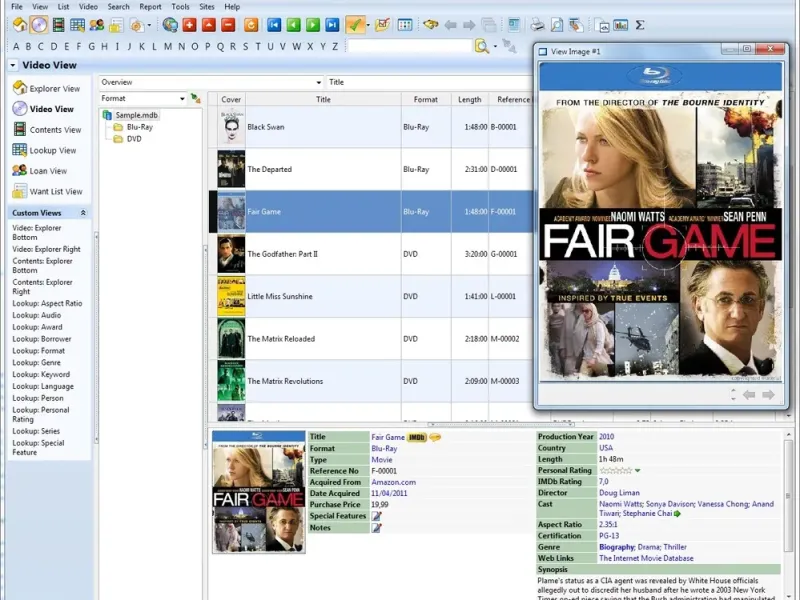Select the Video View disc toolbar icon

tap(39, 24)
